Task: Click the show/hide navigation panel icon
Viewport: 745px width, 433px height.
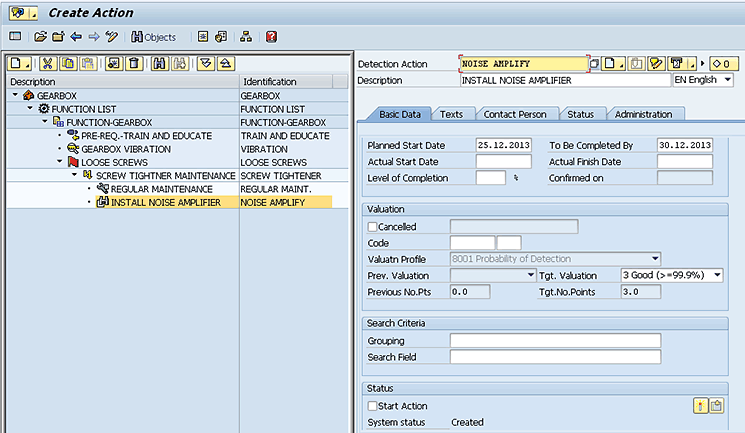Action: click(15, 36)
